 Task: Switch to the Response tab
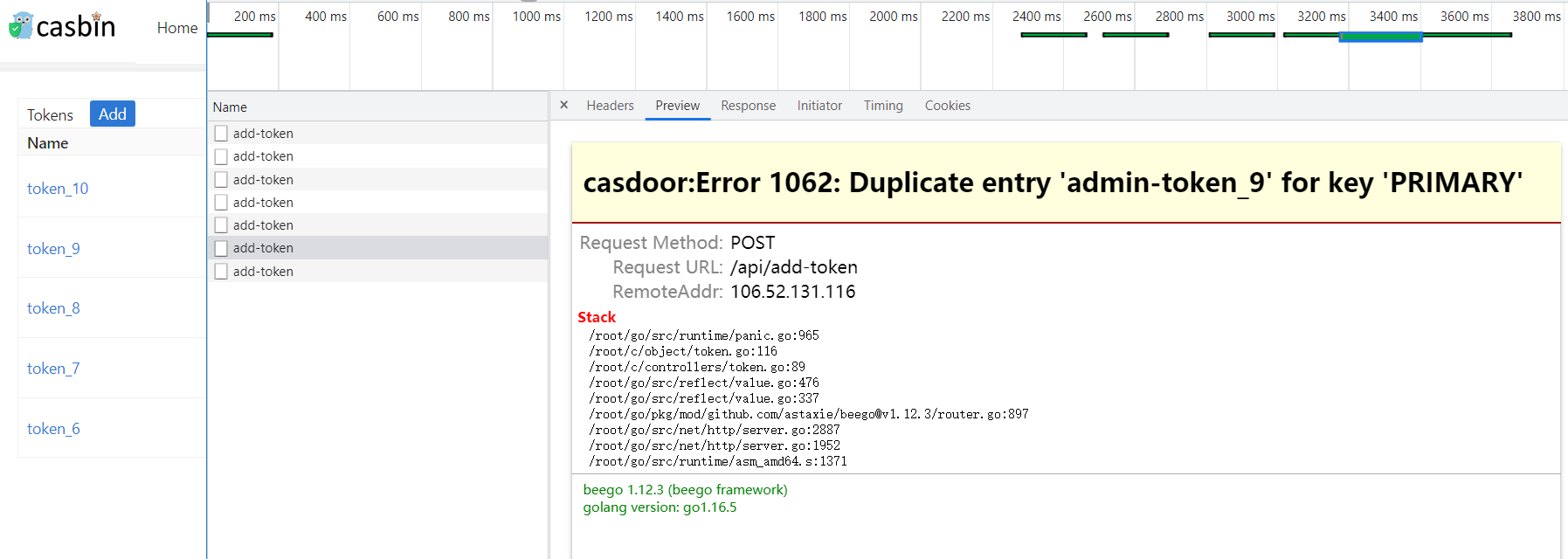[x=748, y=106]
